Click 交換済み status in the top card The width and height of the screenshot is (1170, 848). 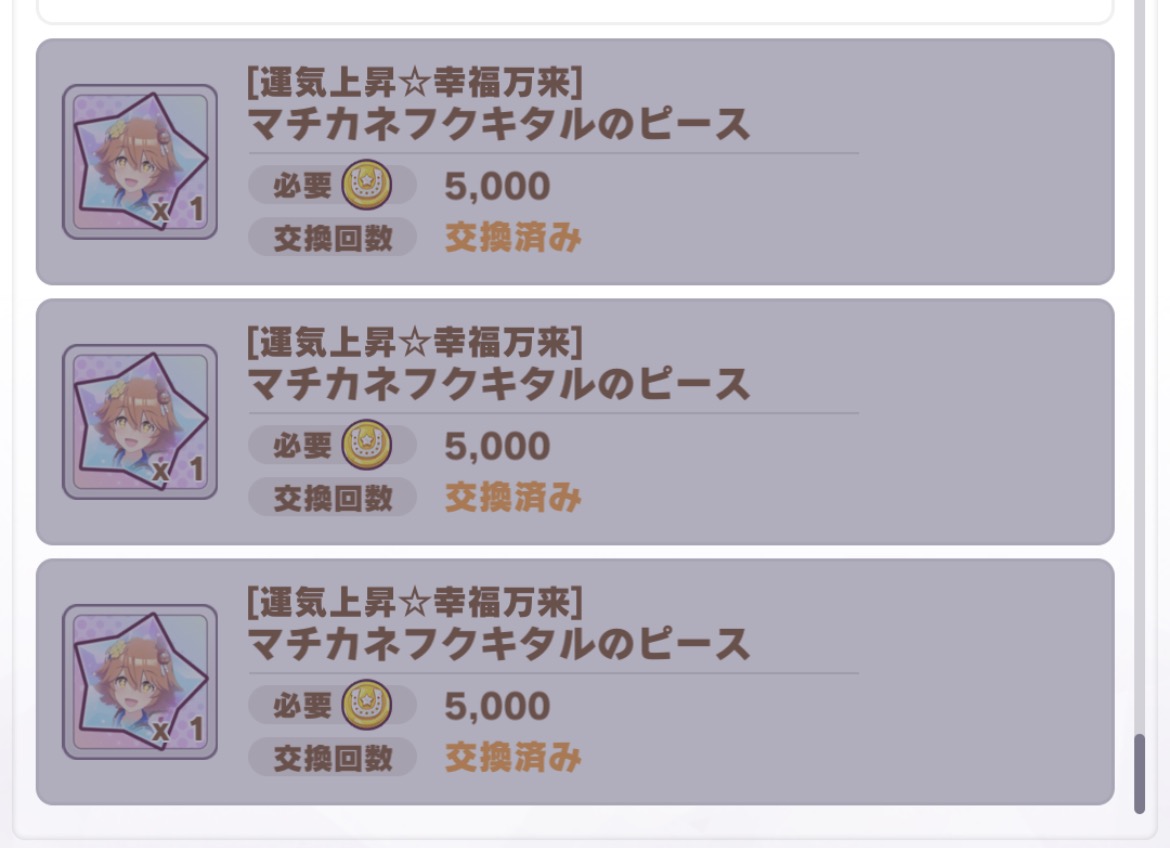click(x=512, y=238)
